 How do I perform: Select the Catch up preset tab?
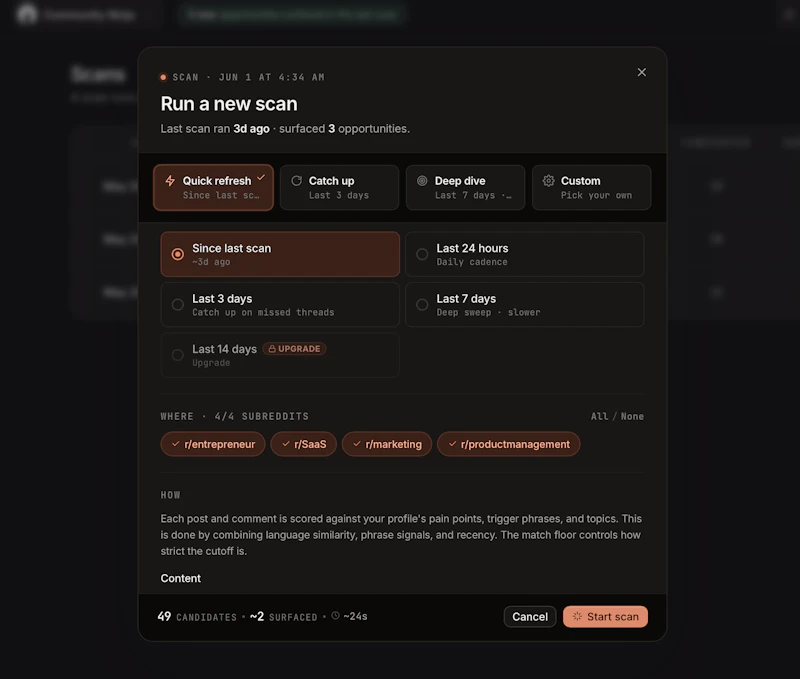(x=339, y=188)
